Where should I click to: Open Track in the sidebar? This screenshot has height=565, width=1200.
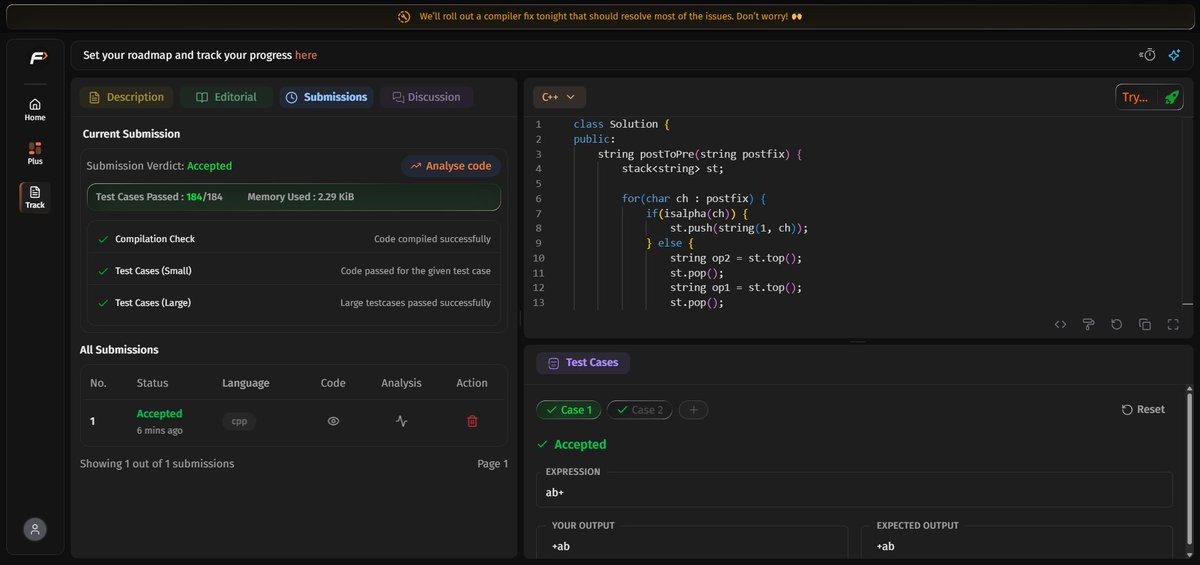pyautogui.click(x=35, y=197)
